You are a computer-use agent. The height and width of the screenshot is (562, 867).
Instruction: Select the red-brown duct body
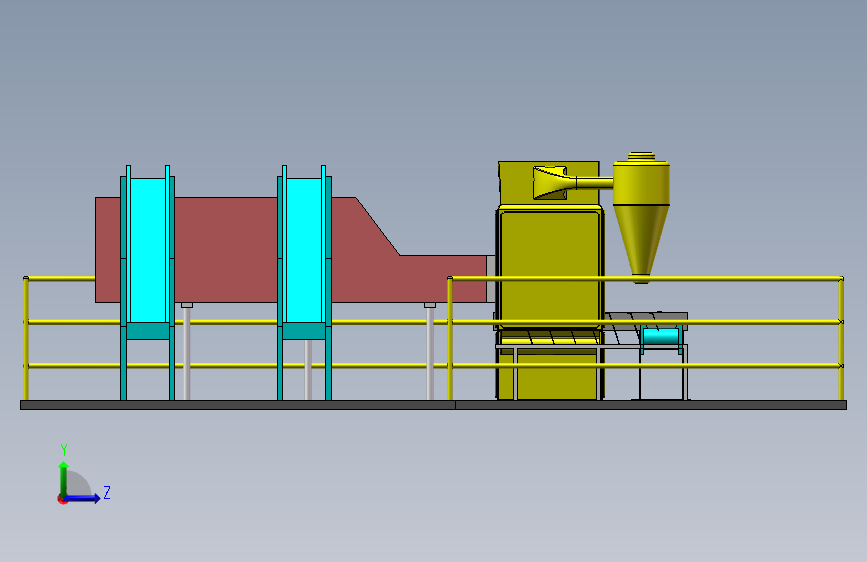tap(227, 250)
